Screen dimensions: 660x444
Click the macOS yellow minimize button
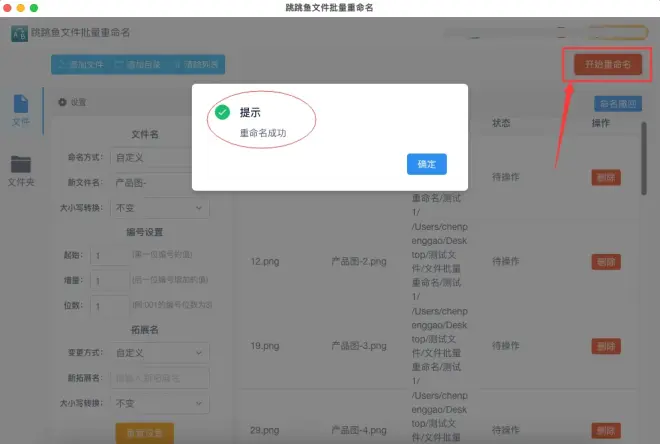[x=21, y=8]
